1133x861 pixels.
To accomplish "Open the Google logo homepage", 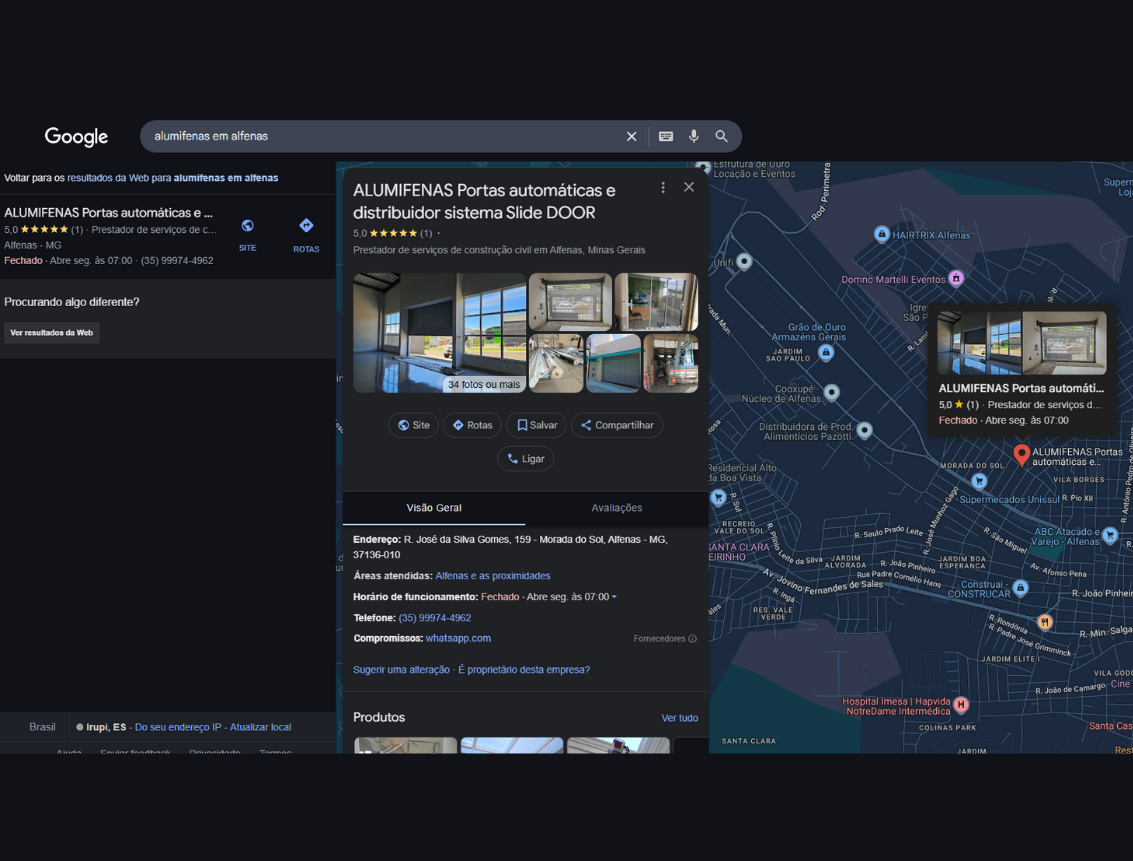I will [76, 137].
